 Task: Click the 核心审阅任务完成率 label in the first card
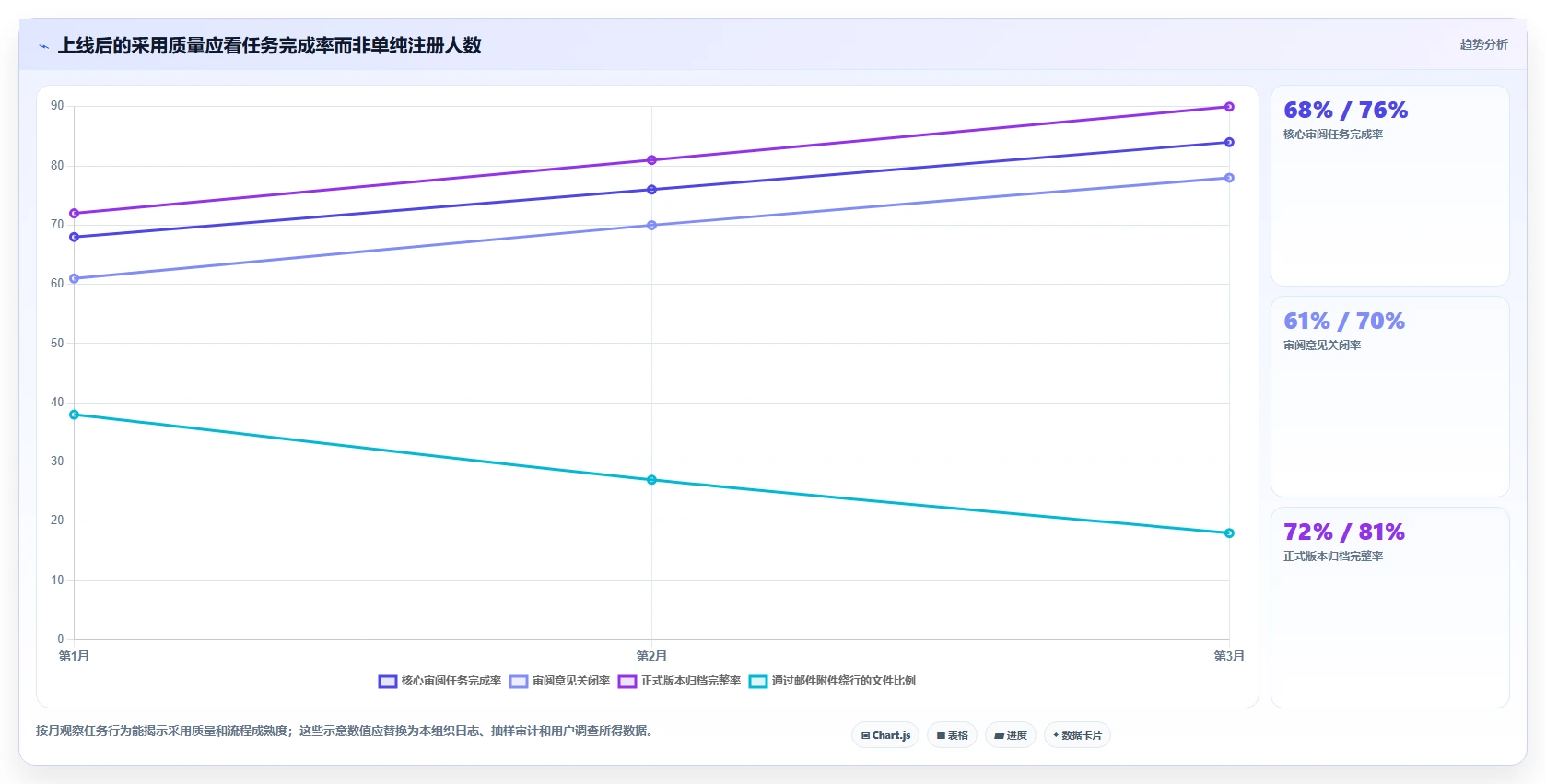[1333, 135]
